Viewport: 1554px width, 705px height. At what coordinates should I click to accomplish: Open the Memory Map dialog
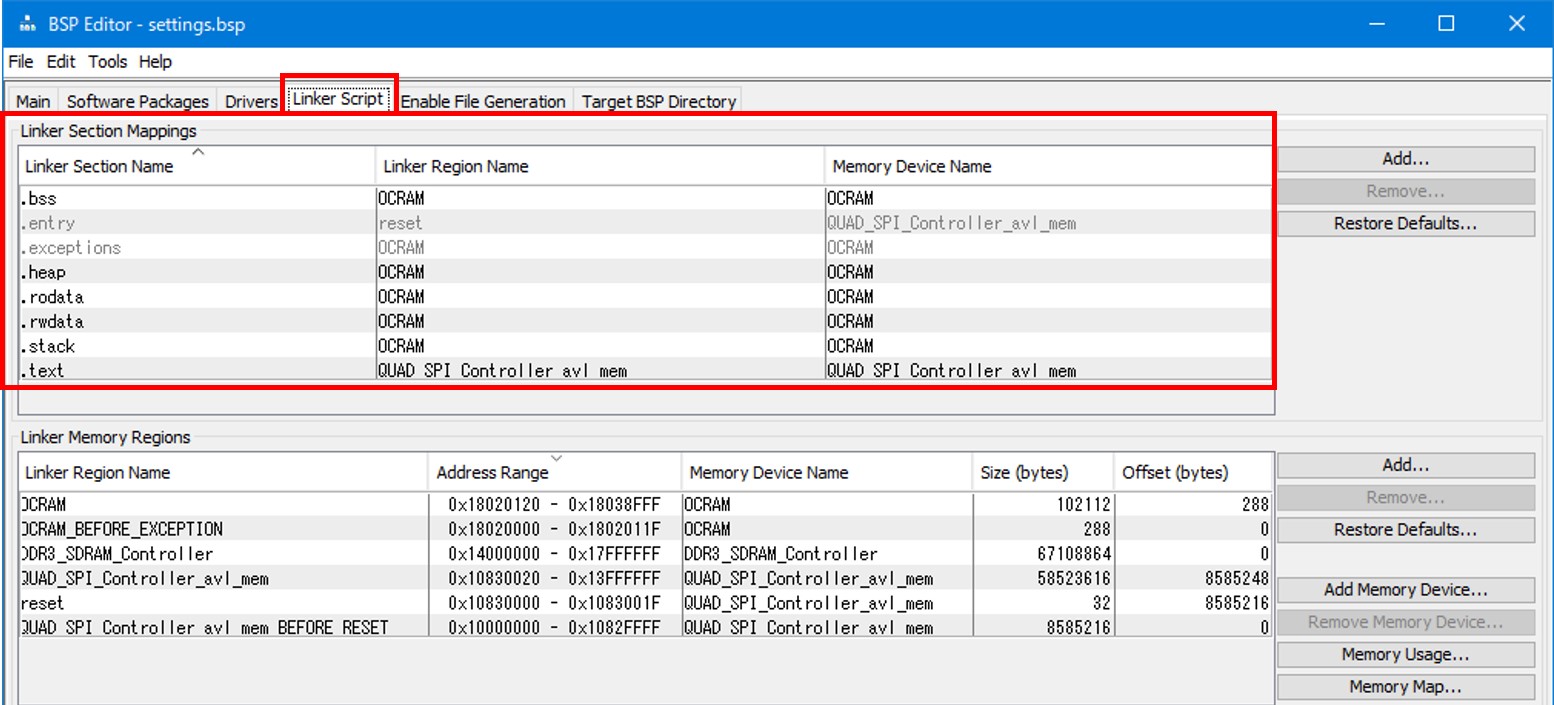pyautogui.click(x=1405, y=687)
